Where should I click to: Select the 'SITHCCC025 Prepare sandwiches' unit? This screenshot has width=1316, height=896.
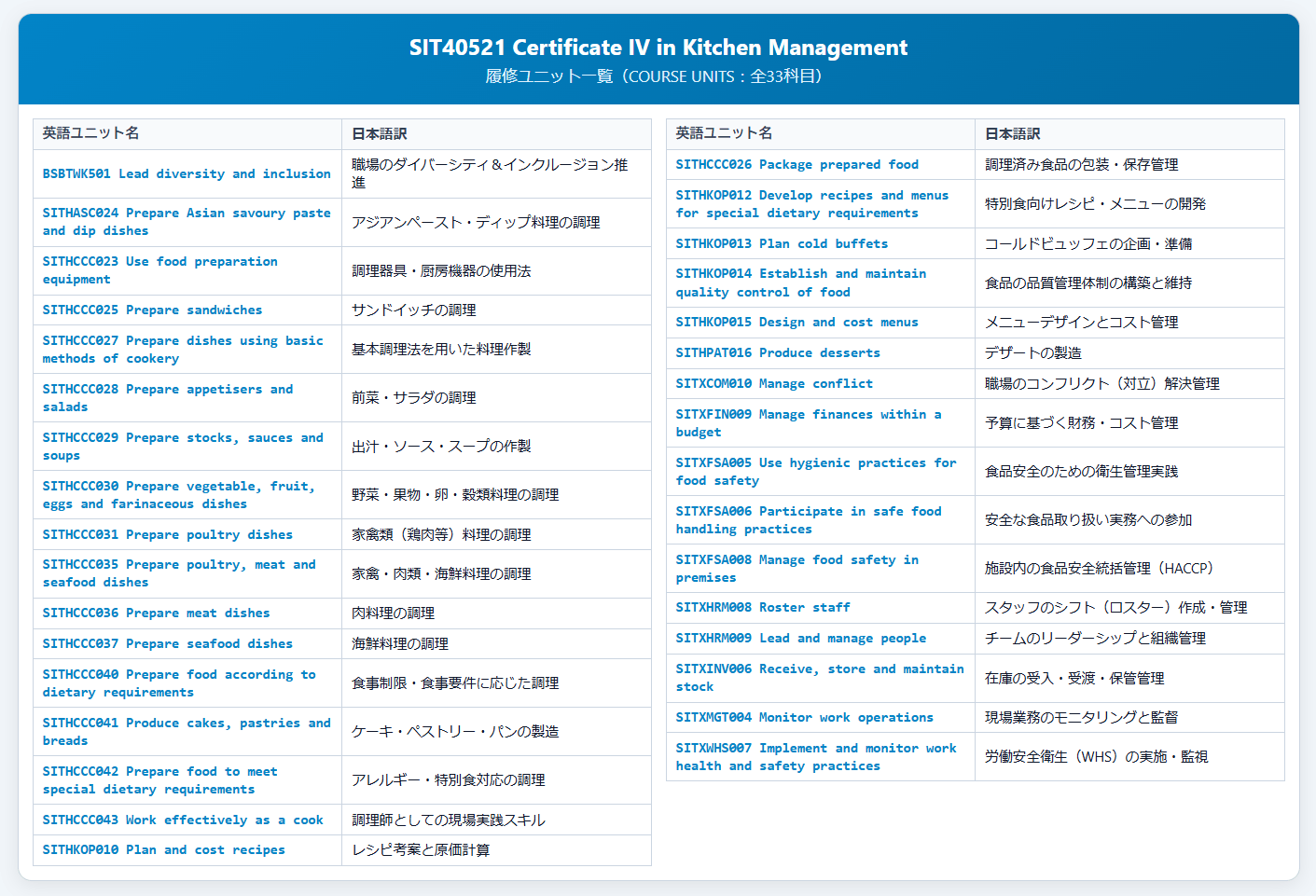(x=152, y=310)
